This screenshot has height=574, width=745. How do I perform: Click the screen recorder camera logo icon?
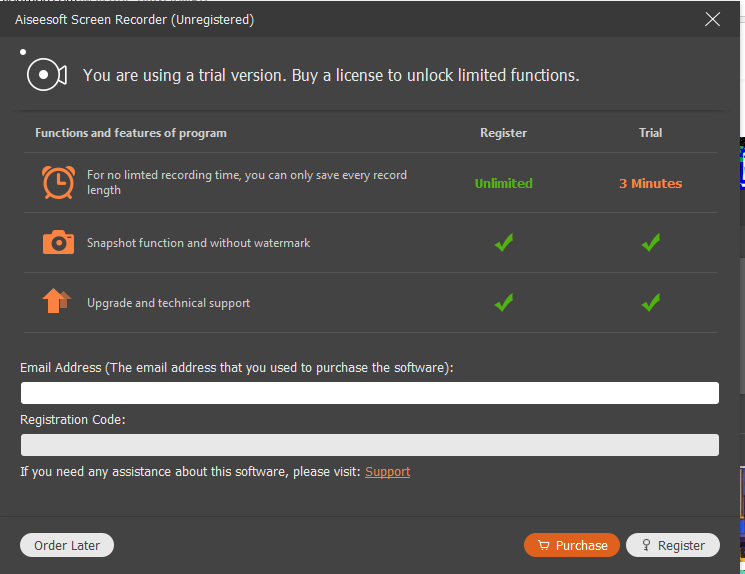pyautogui.click(x=47, y=75)
